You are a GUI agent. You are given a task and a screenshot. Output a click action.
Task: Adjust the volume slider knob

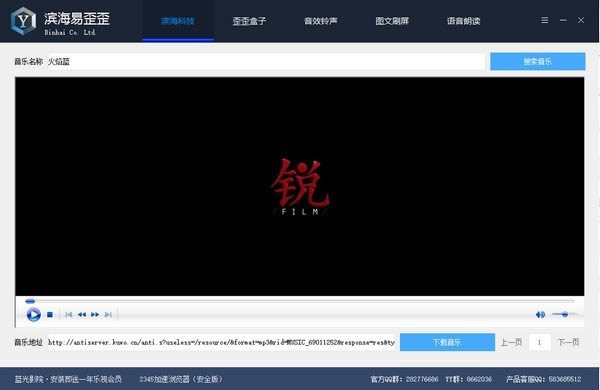tap(565, 314)
